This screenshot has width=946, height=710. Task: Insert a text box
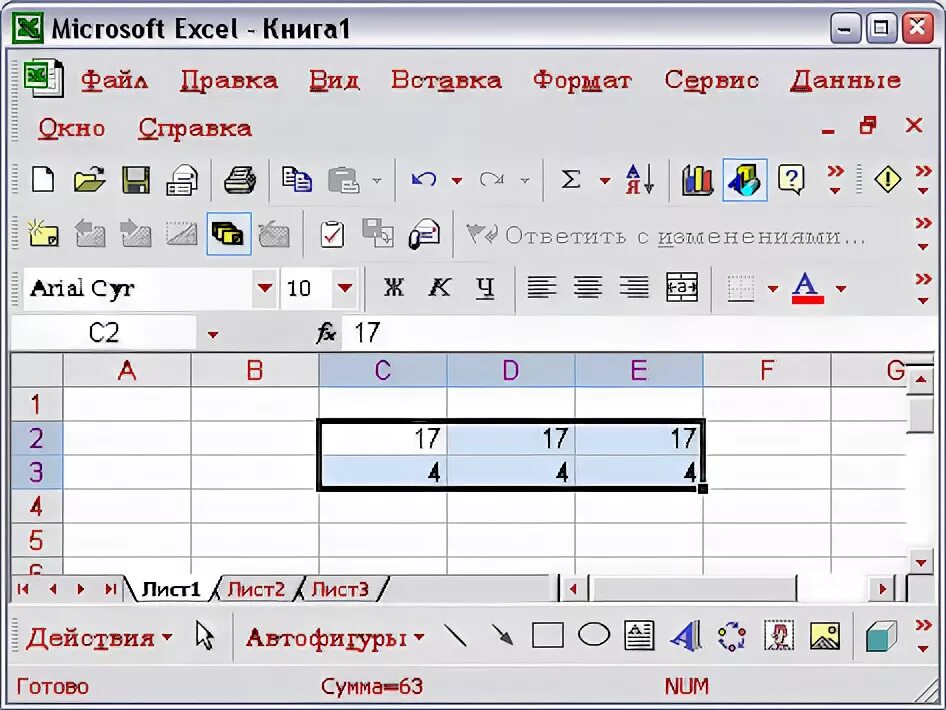[639, 635]
